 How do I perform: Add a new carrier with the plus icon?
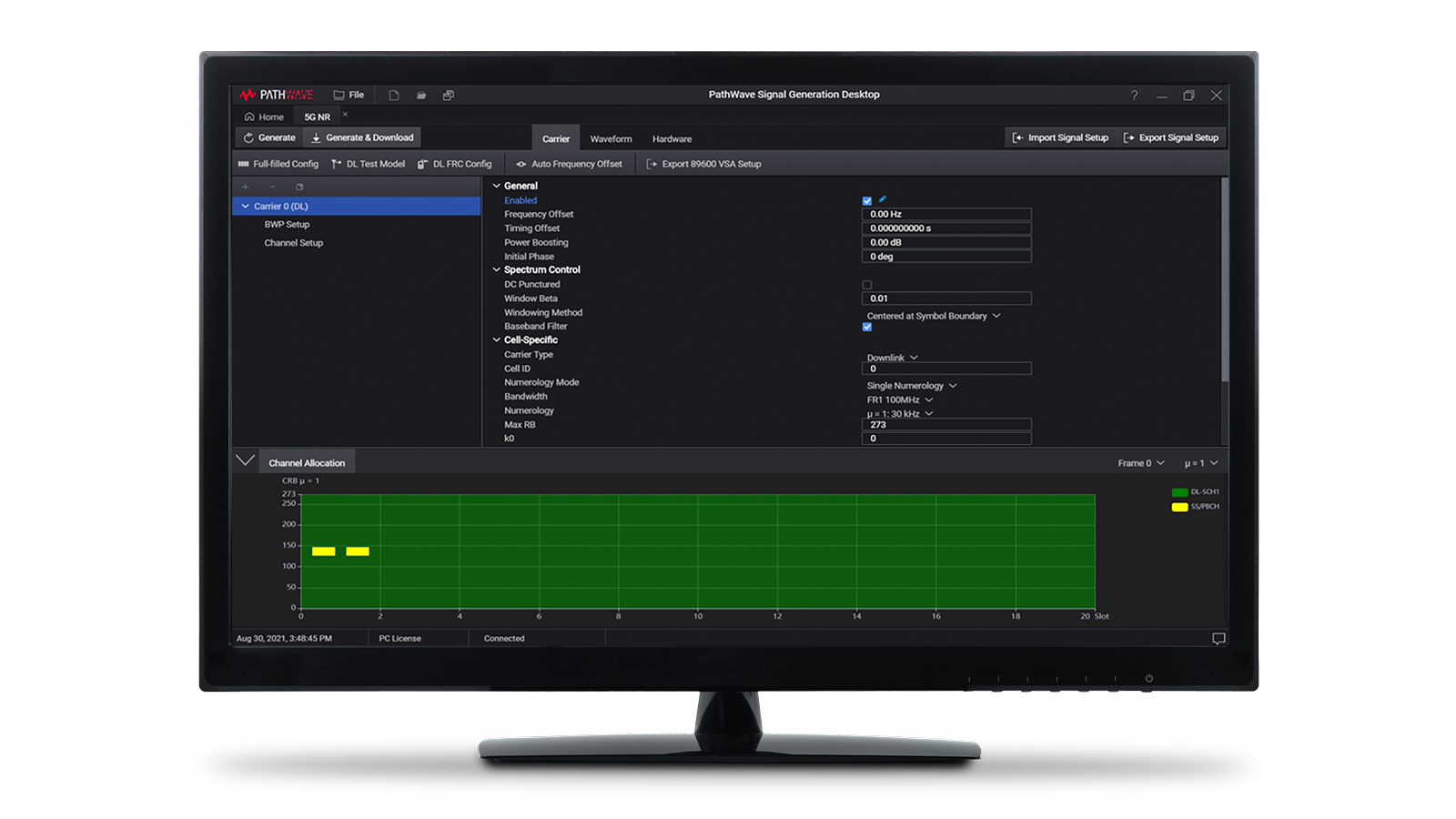pyautogui.click(x=244, y=187)
